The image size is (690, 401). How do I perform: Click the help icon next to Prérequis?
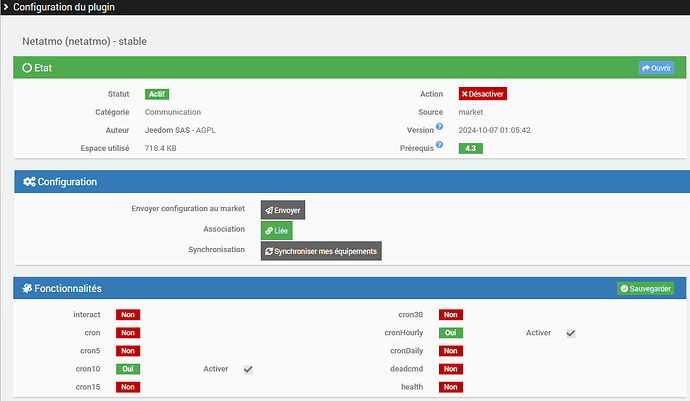(439, 145)
